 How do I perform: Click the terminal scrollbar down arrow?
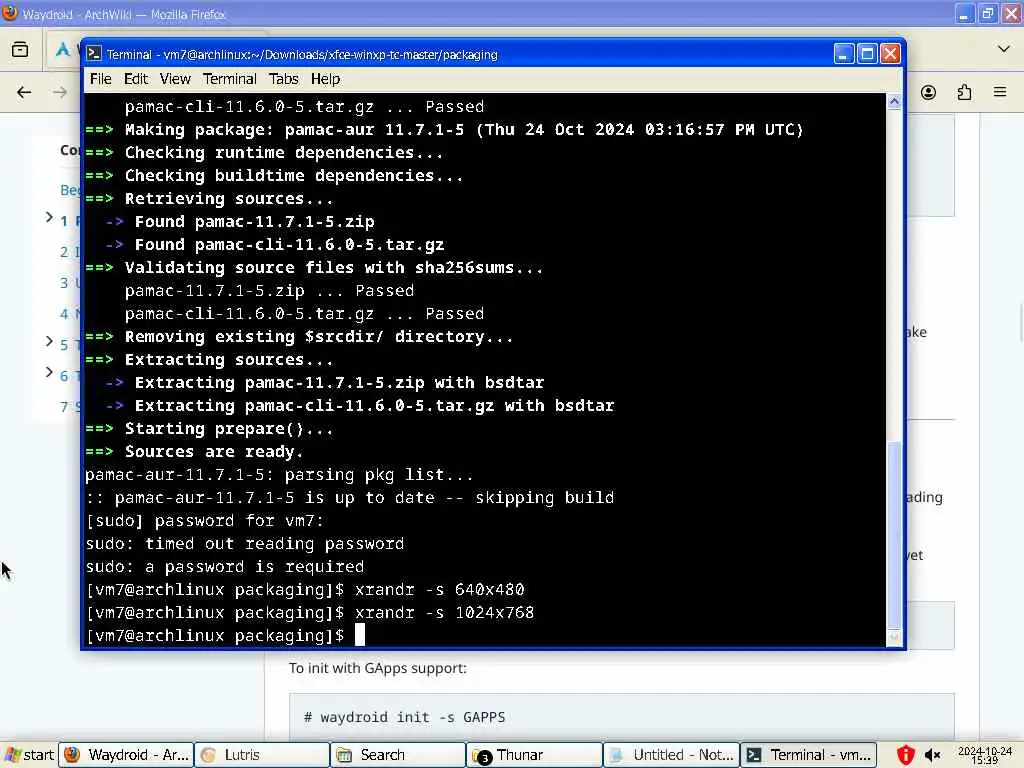tap(894, 638)
